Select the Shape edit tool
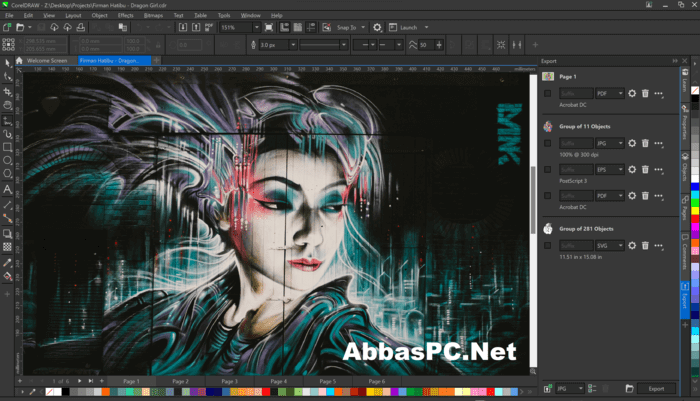700x401 pixels. (x=8, y=77)
